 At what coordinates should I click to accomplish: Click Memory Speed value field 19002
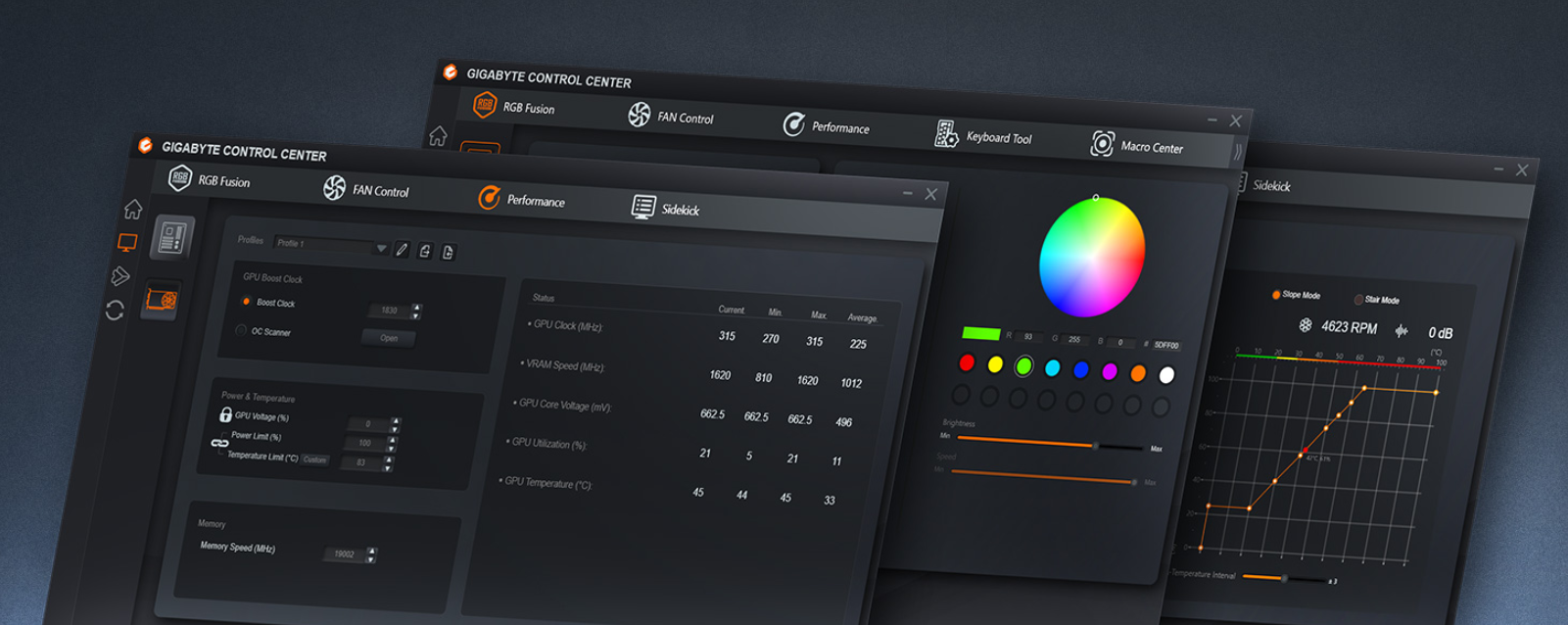[x=345, y=554]
